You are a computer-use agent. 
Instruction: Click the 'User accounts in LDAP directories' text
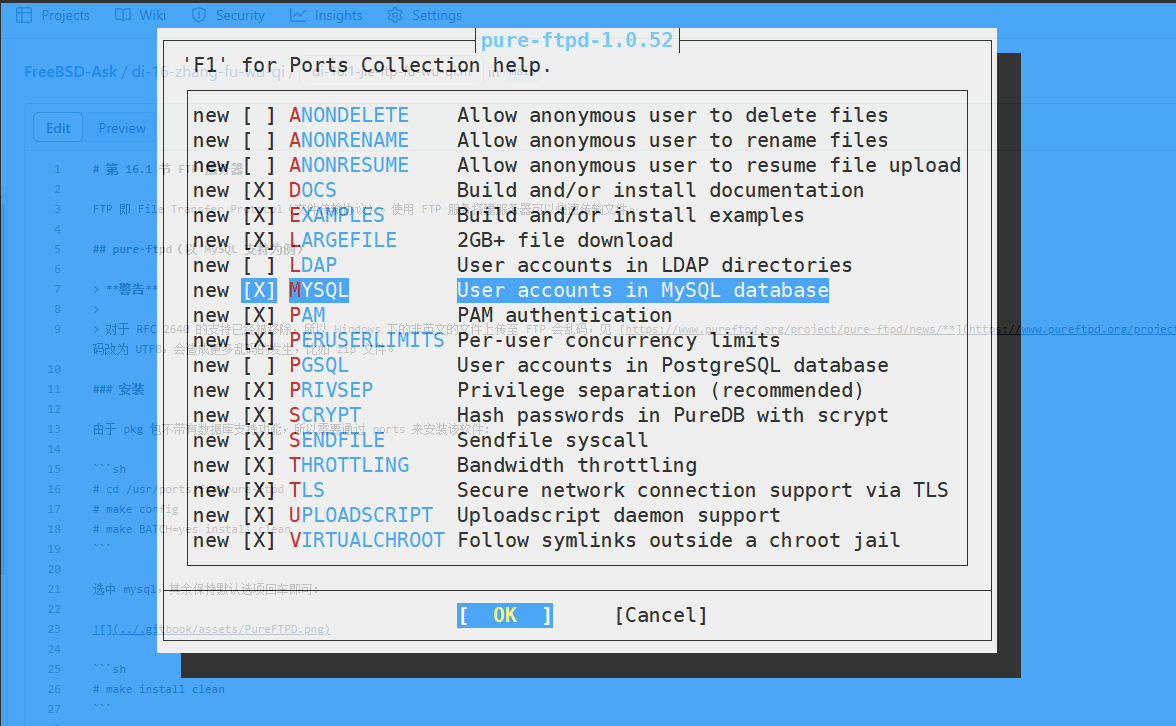click(655, 266)
